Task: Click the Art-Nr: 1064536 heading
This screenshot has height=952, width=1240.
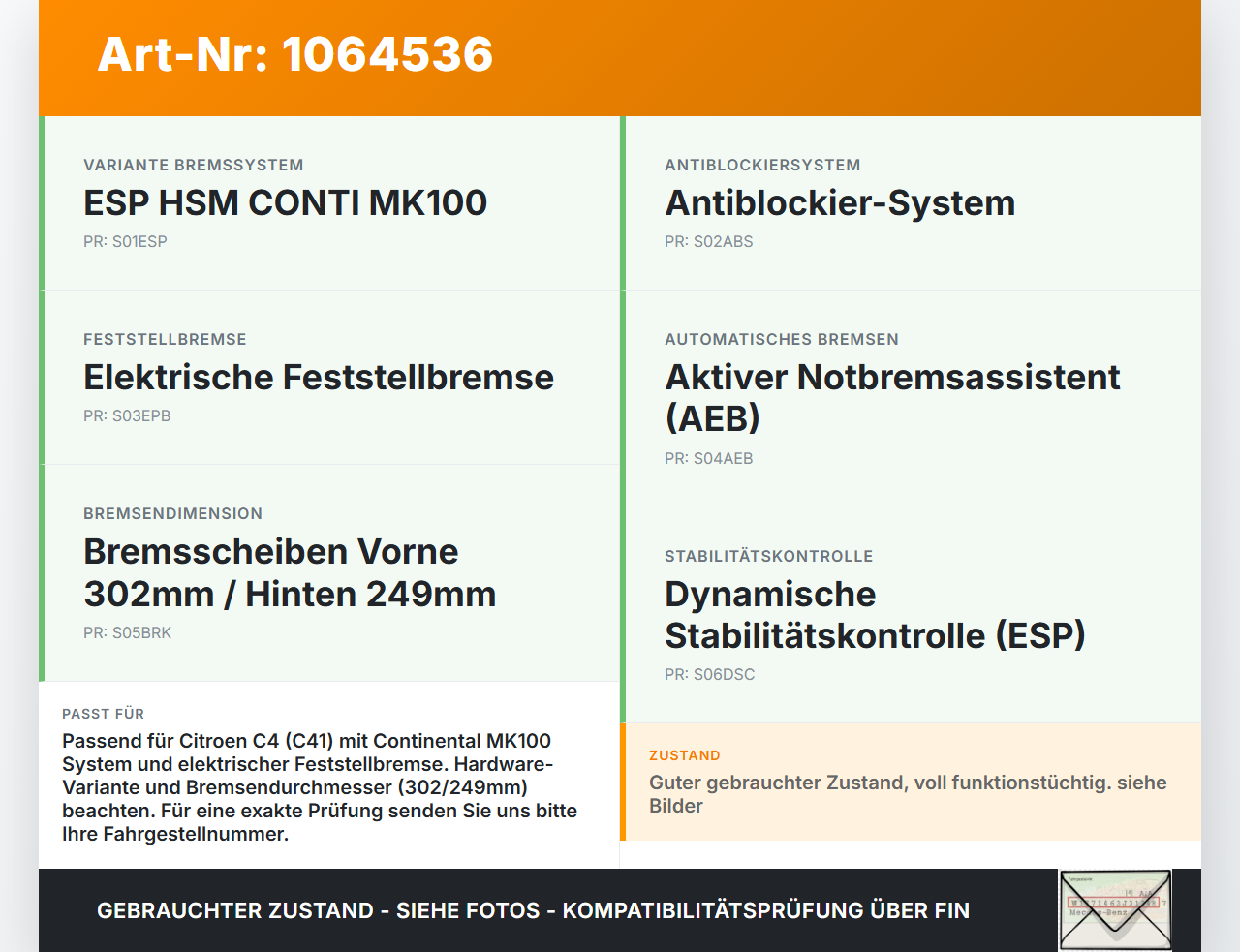Action: coord(295,54)
